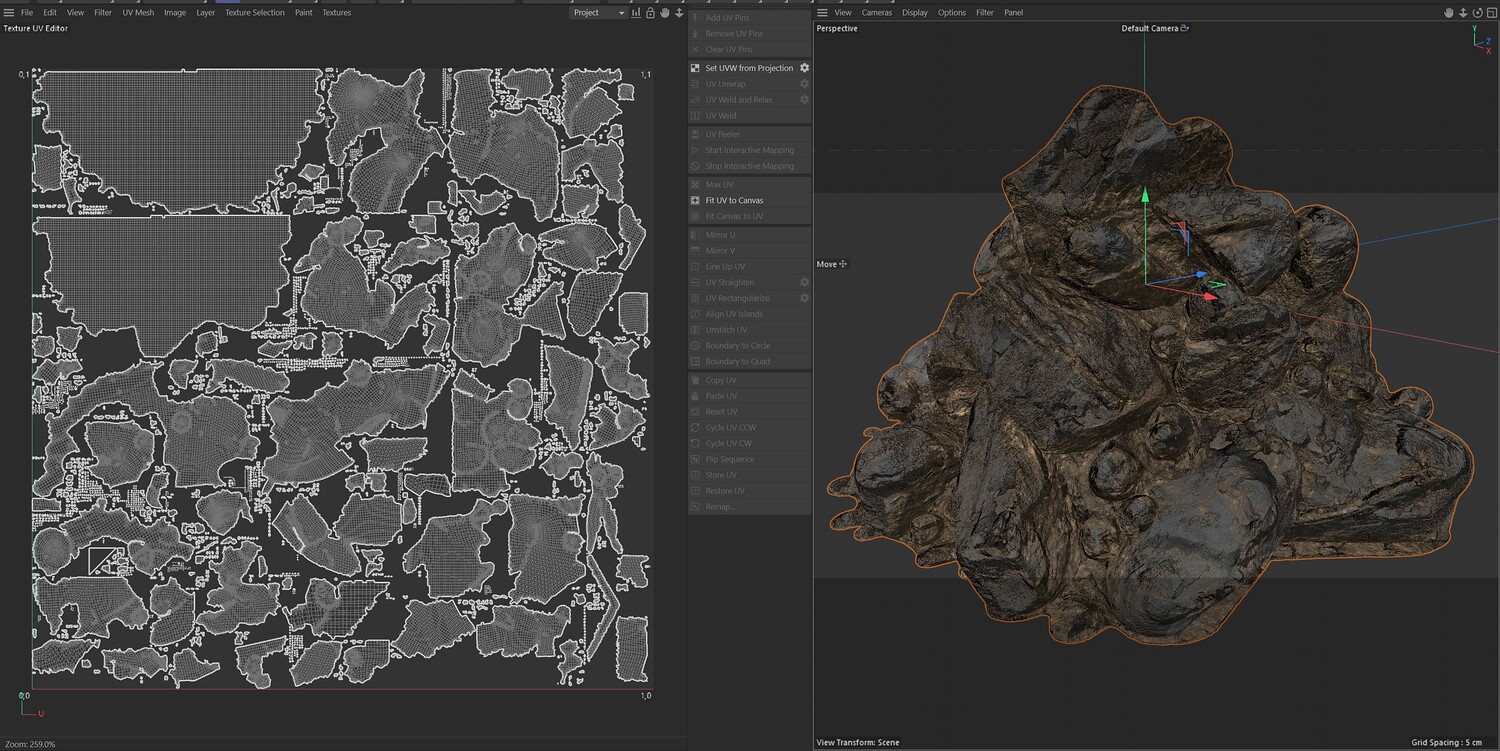Open the Display menu in the viewport
1500x751 pixels.
(x=915, y=13)
